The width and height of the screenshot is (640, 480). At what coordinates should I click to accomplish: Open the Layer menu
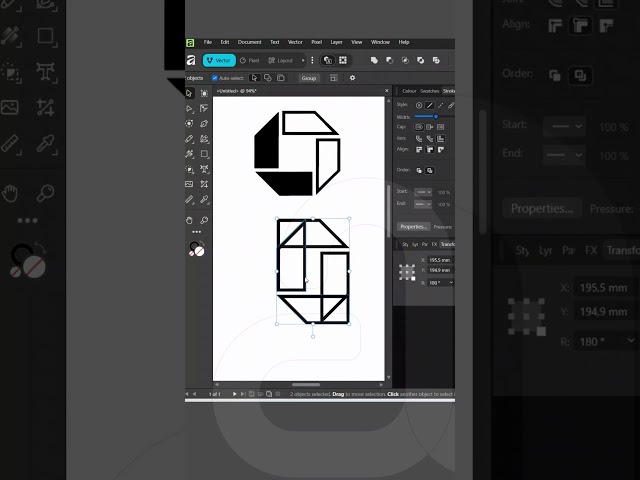click(x=336, y=42)
